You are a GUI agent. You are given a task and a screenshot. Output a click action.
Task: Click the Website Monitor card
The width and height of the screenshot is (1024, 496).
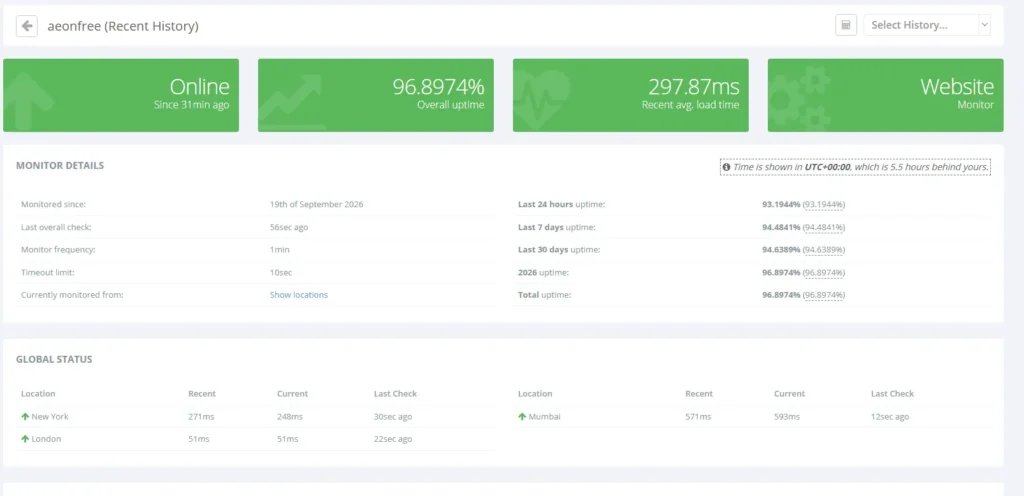coord(885,95)
